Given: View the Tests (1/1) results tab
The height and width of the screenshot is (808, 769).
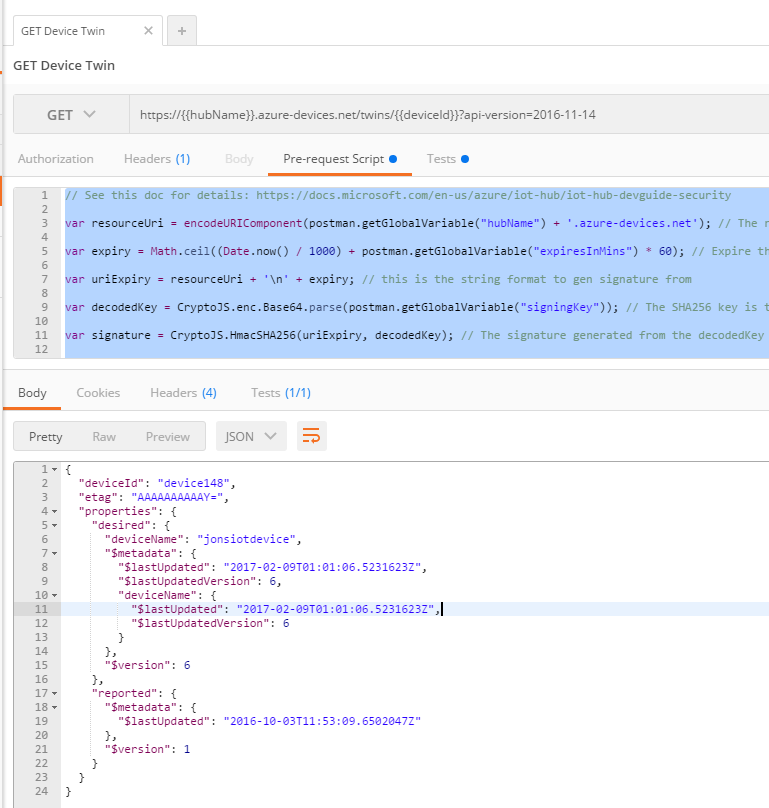Looking at the screenshot, I should (281, 393).
